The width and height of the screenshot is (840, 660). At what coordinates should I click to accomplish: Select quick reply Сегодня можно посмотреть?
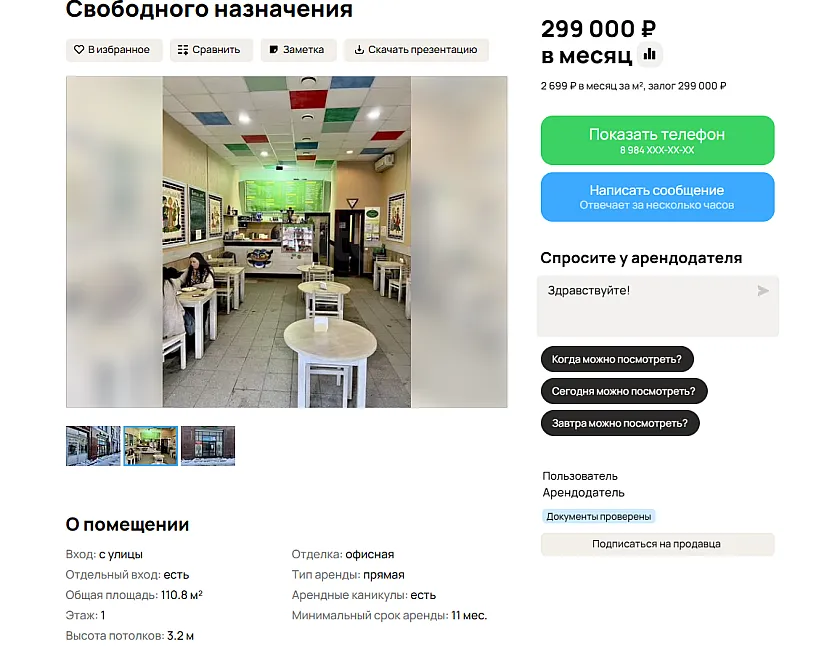pyautogui.click(x=624, y=391)
